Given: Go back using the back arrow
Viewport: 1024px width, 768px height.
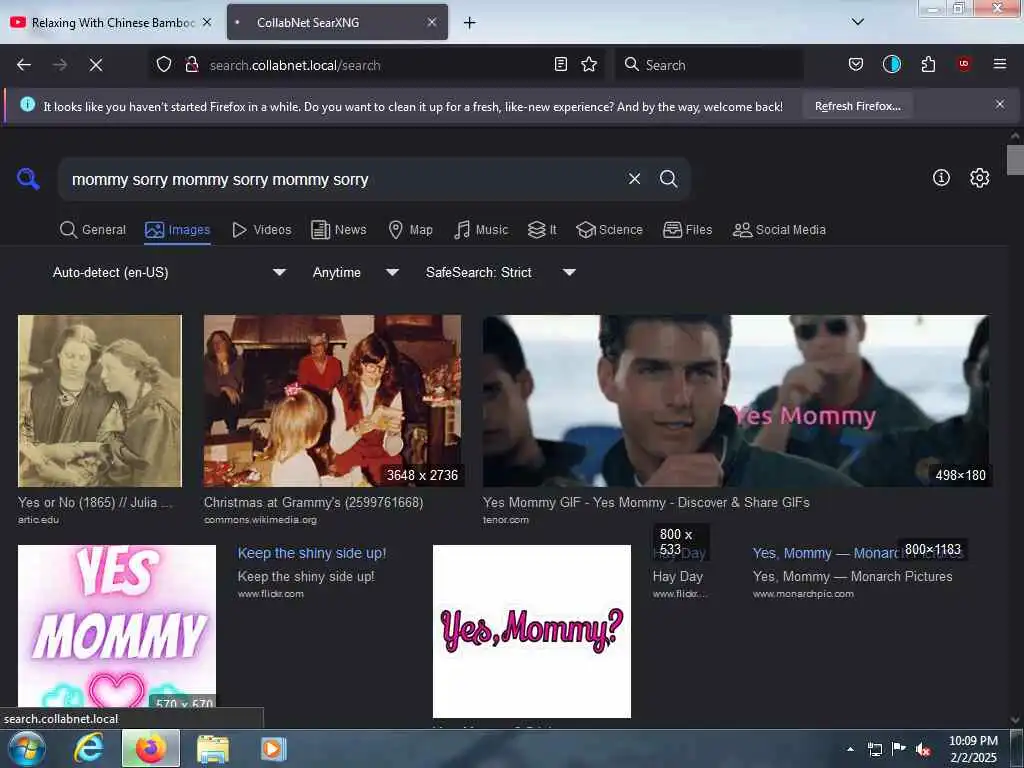Looking at the screenshot, I should pyautogui.click(x=24, y=65).
